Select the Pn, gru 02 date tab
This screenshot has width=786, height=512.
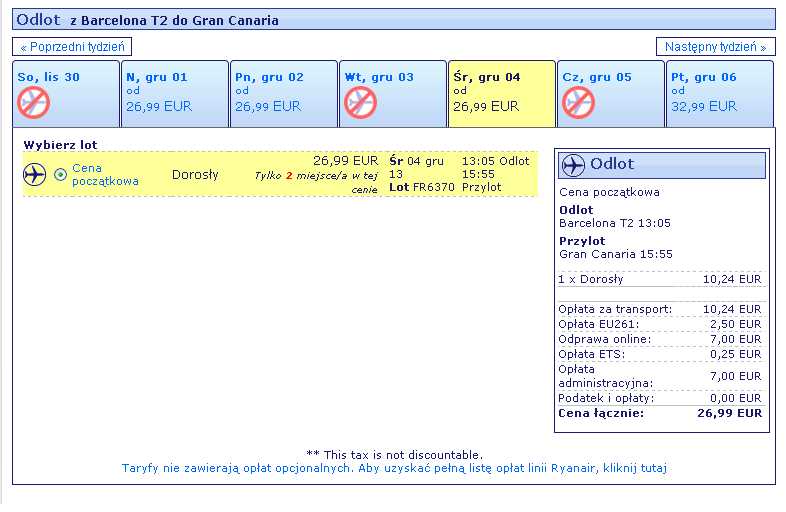click(x=284, y=94)
